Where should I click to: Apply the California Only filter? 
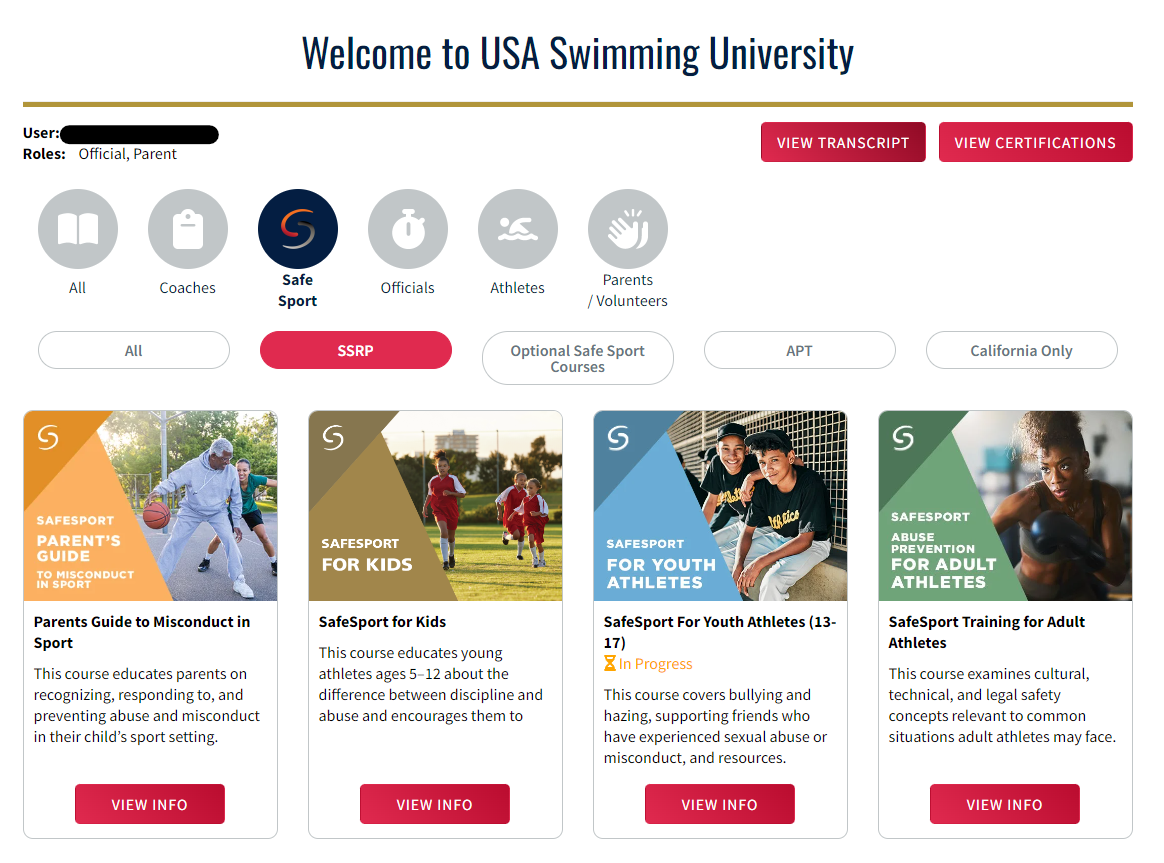[1021, 350]
